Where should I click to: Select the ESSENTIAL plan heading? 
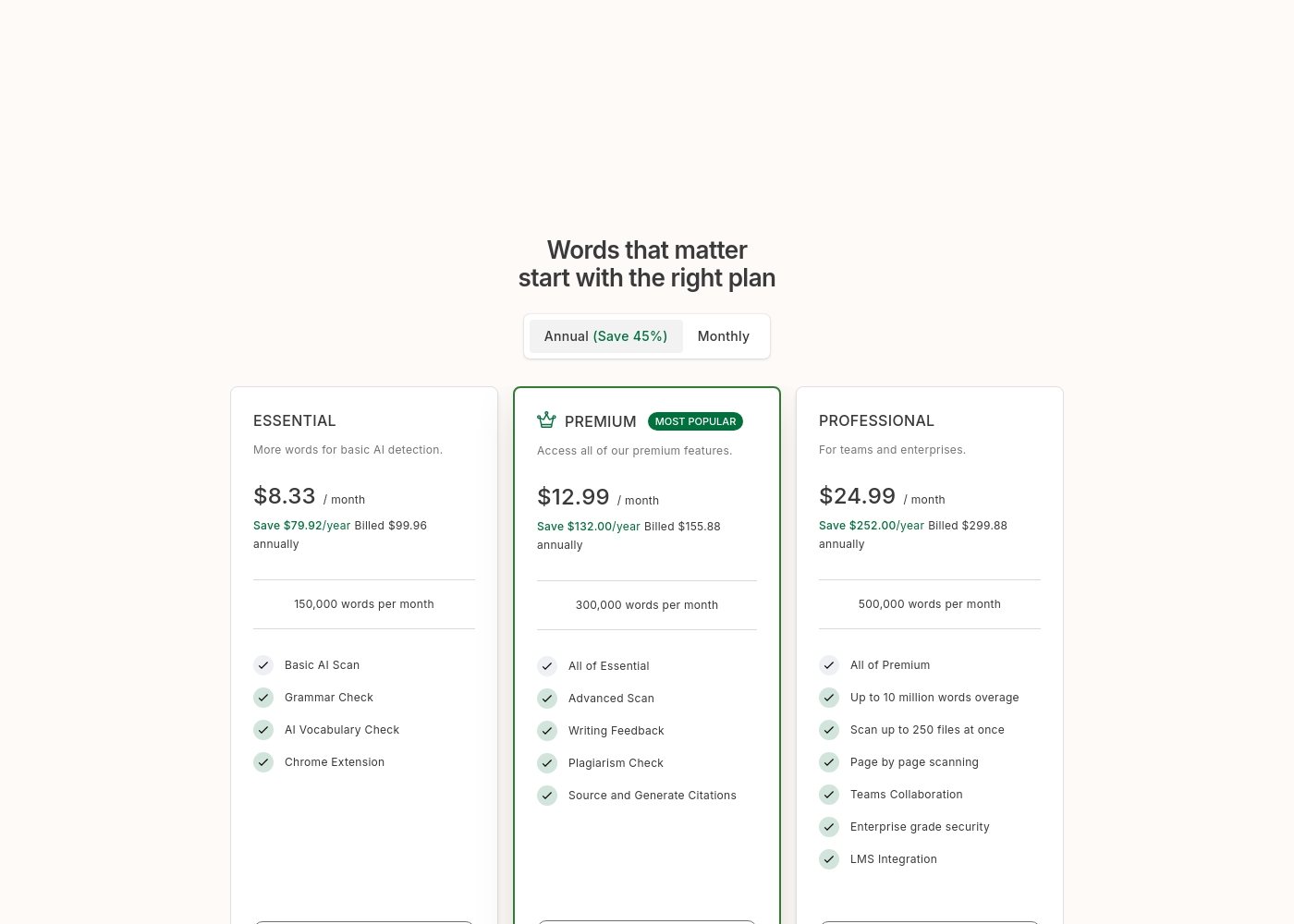pyautogui.click(x=295, y=420)
